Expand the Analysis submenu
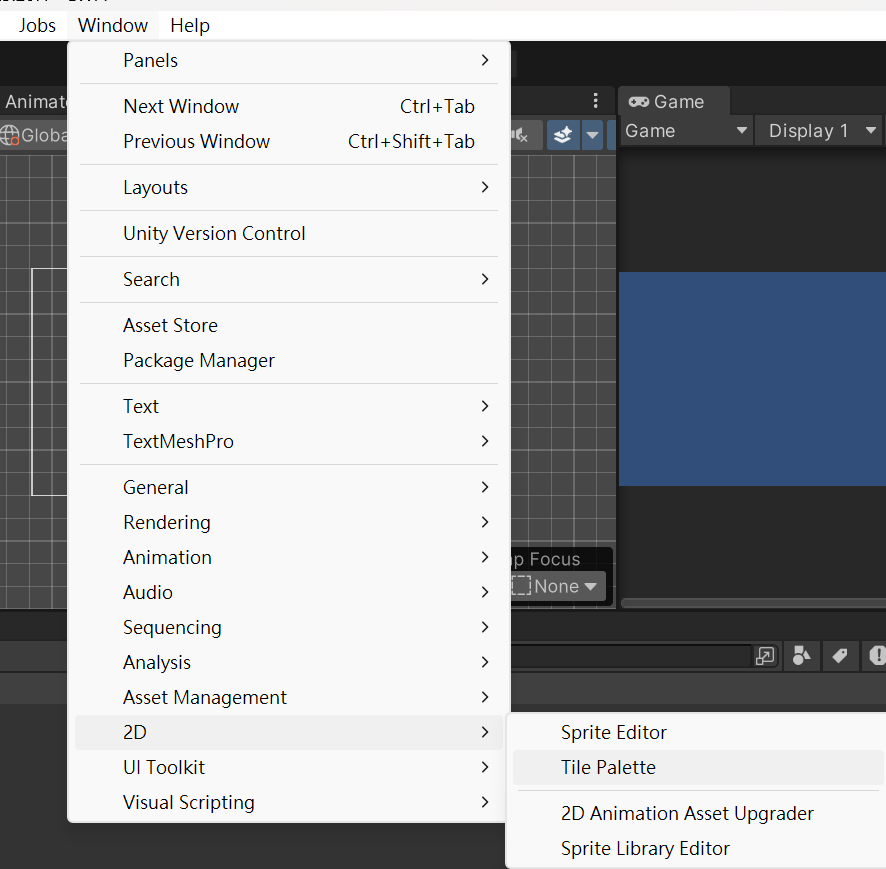Screen dimensions: 886x869 point(289,662)
